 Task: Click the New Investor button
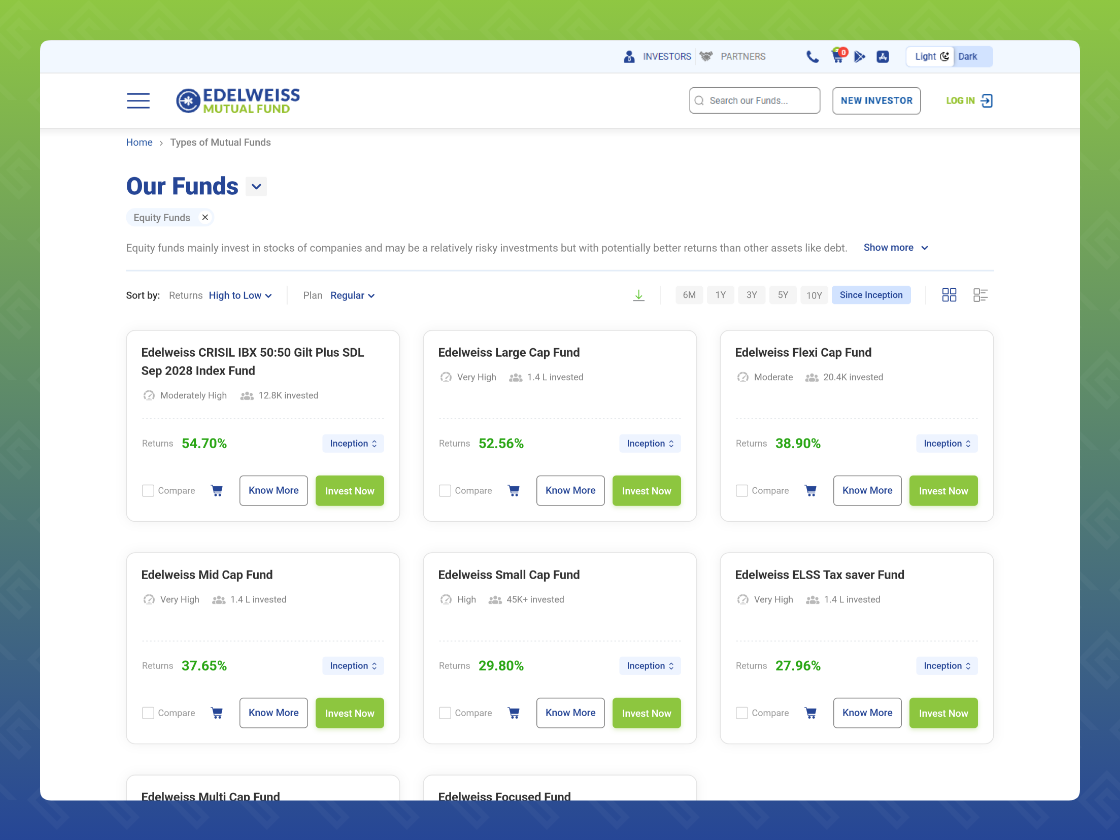[876, 101]
